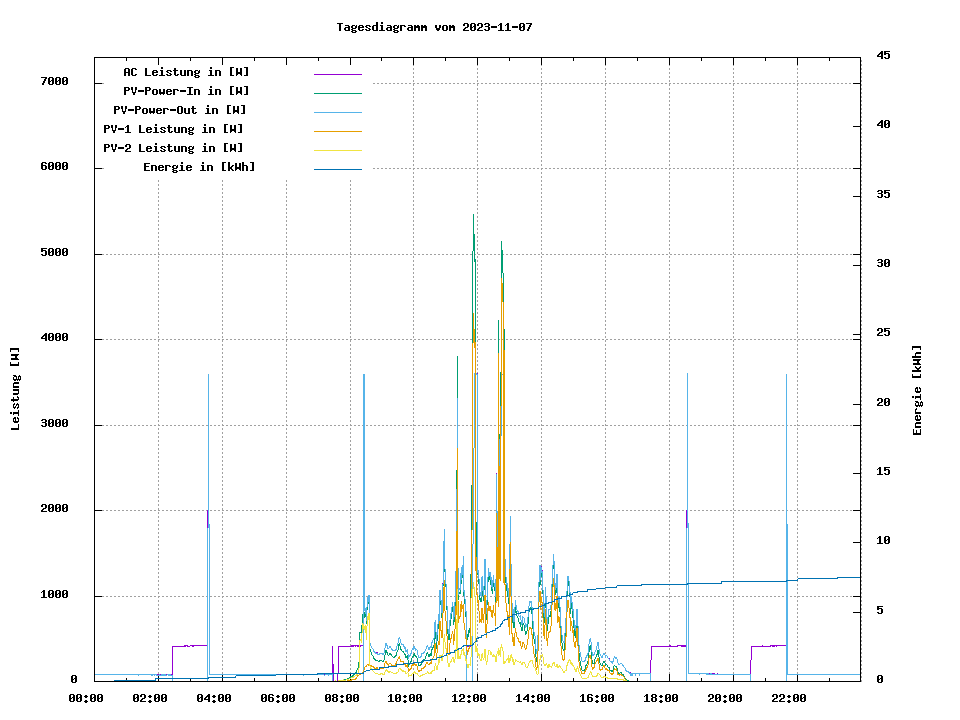Select the left axis title Leistung [W]
The height and width of the screenshot is (720, 960).
coord(16,389)
